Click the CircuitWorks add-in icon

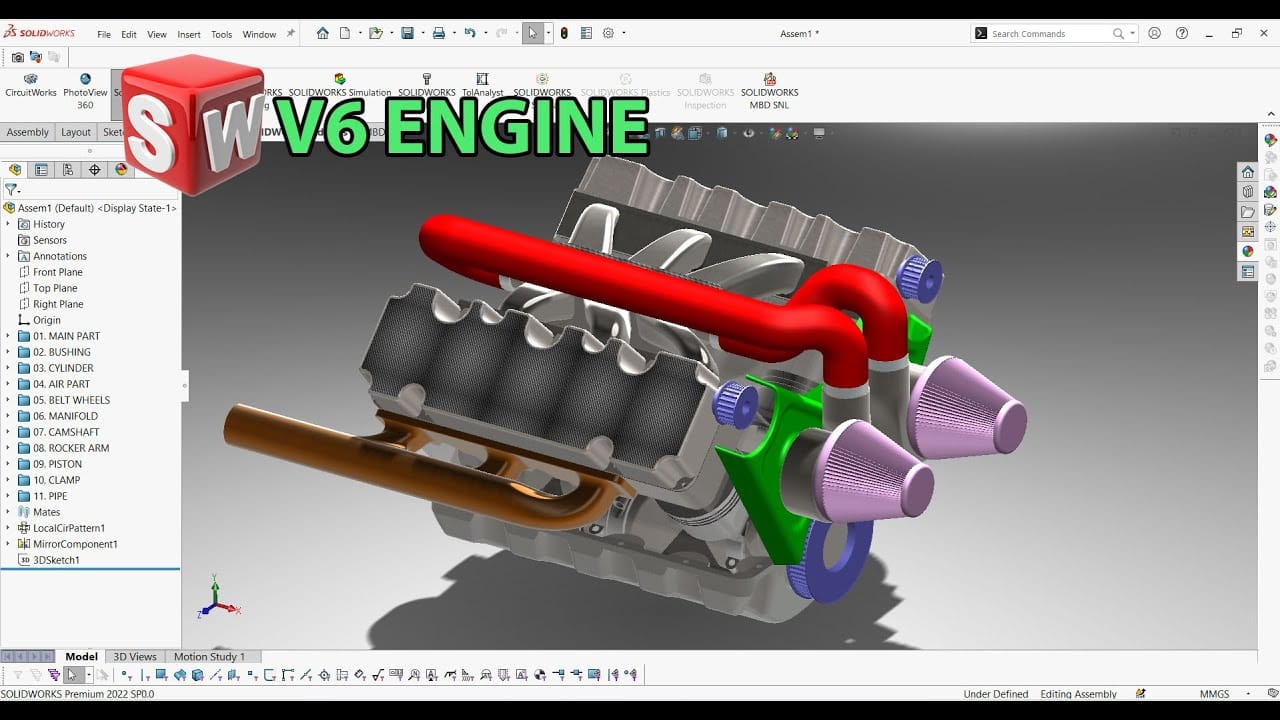click(31, 85)
